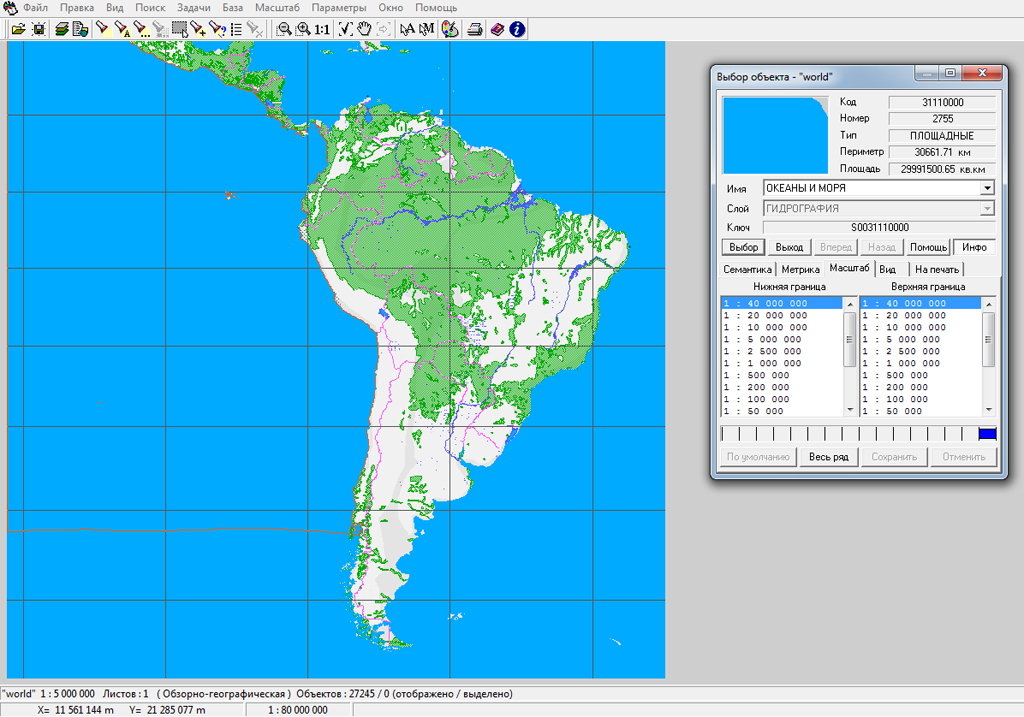Click the zoom out magnifier icon
This screenshot has width=1024, height=717.
coord(283,29)
